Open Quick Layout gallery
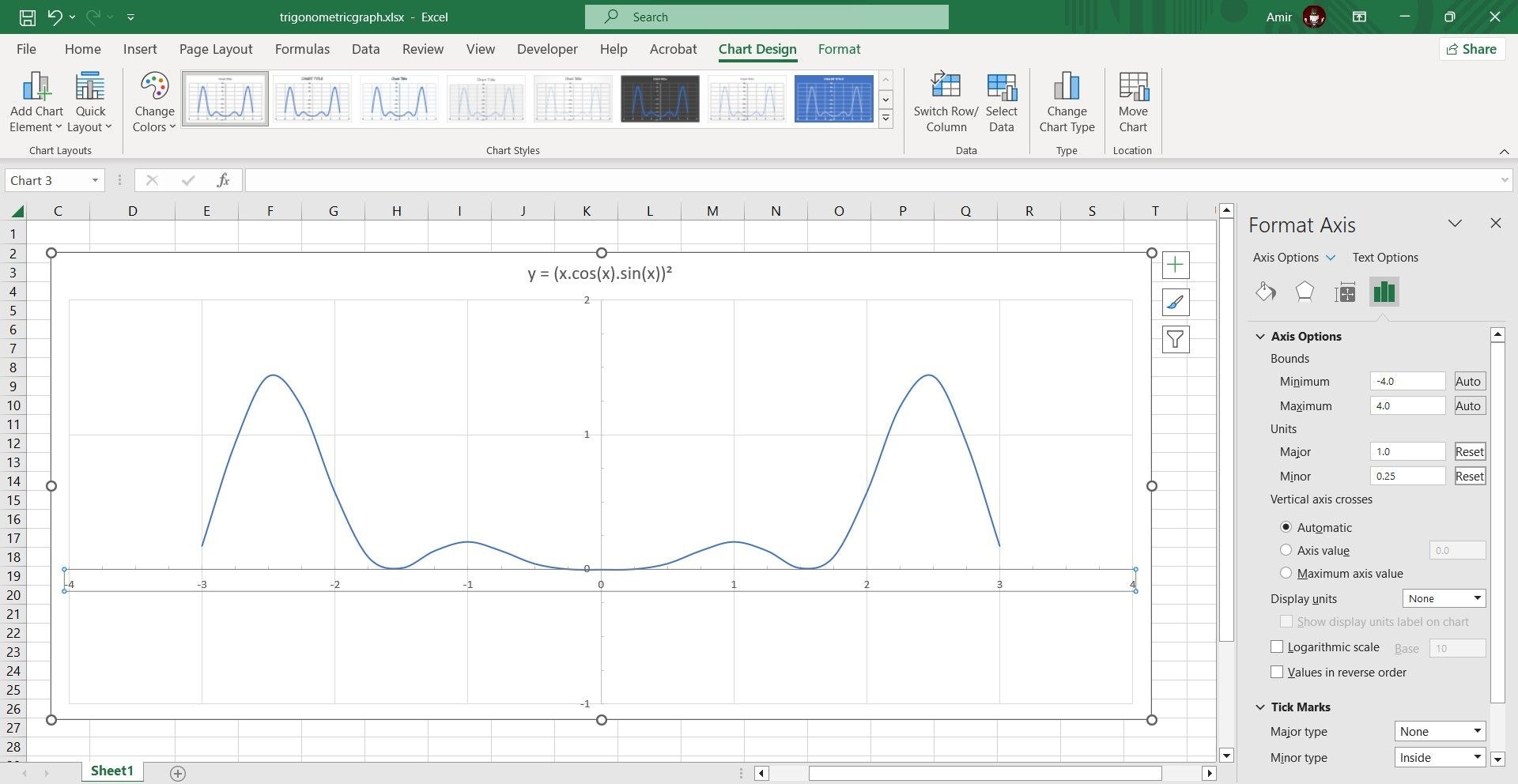 point(90,103)
